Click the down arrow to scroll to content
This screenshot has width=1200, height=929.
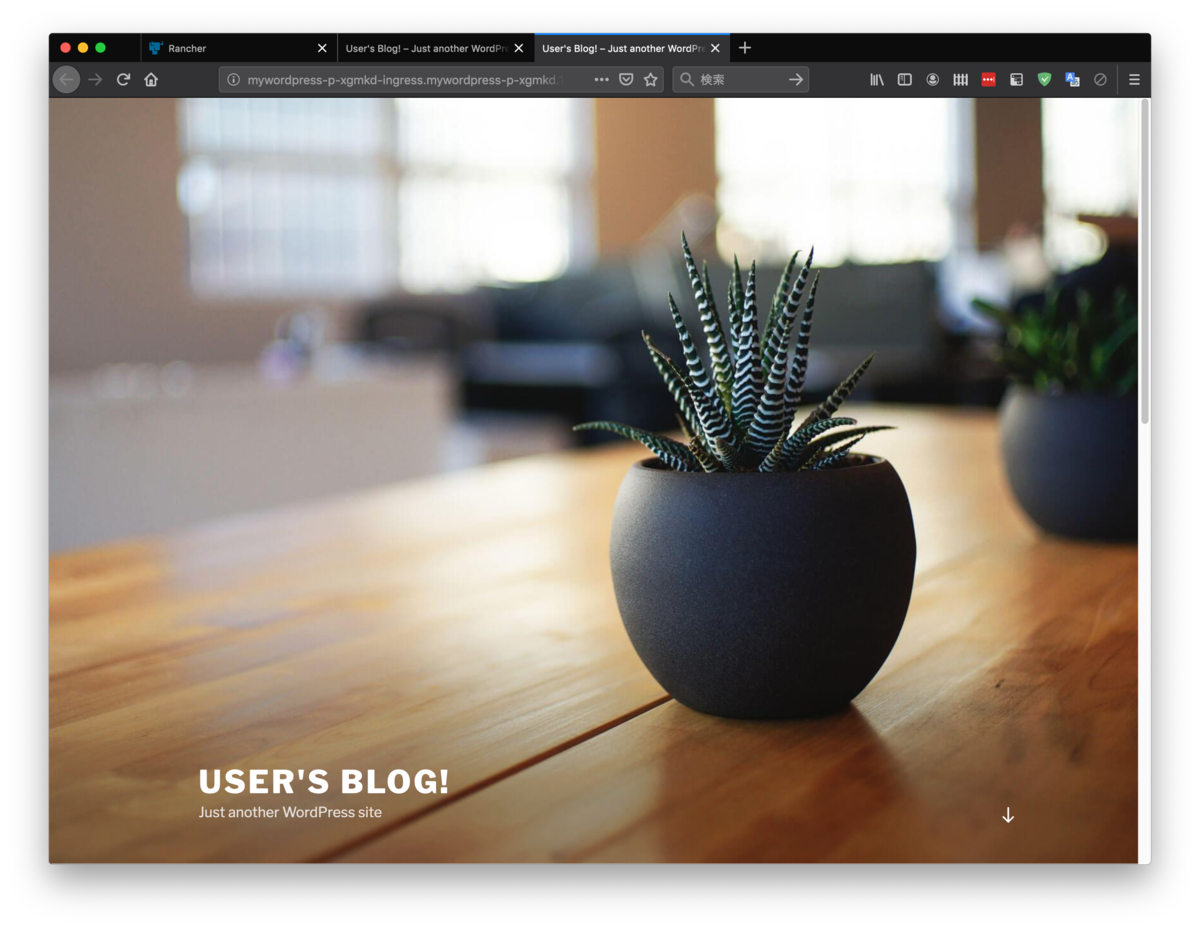[1008, 815]
